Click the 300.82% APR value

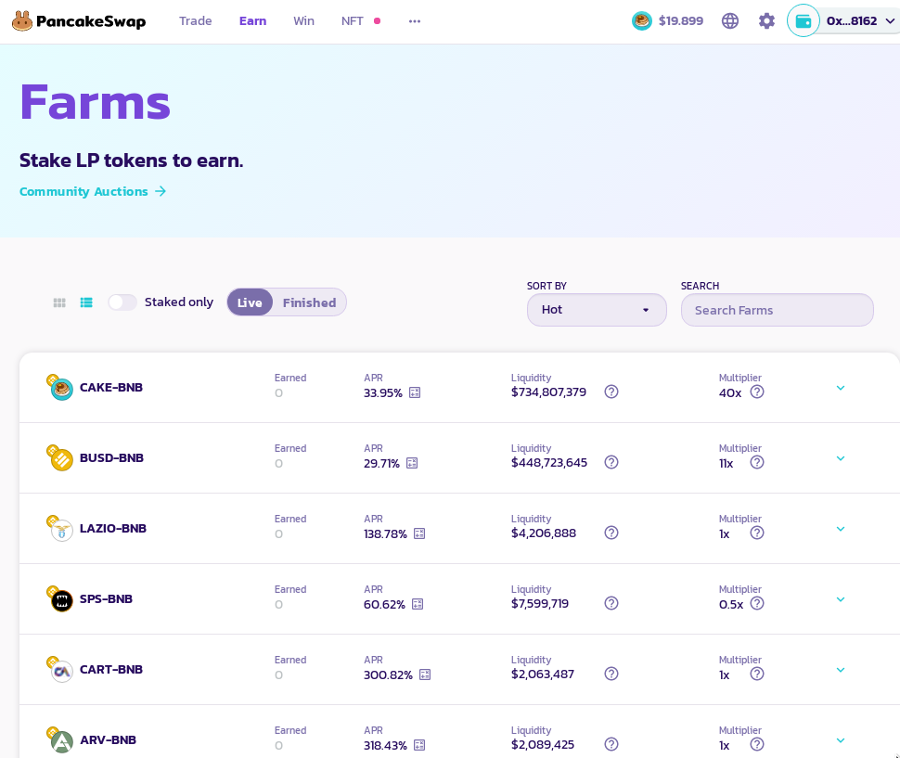coord(388,675)
